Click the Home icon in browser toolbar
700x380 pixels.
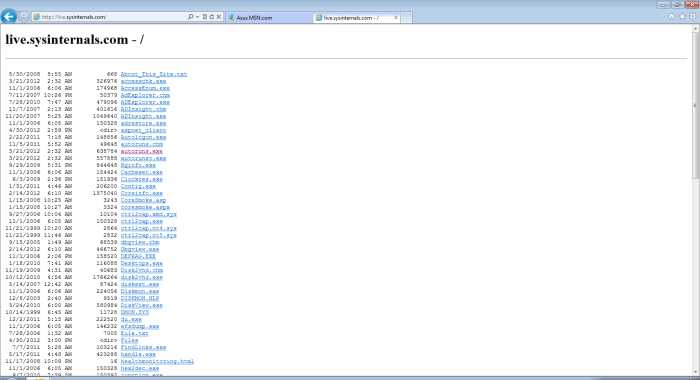pos(671,17)
